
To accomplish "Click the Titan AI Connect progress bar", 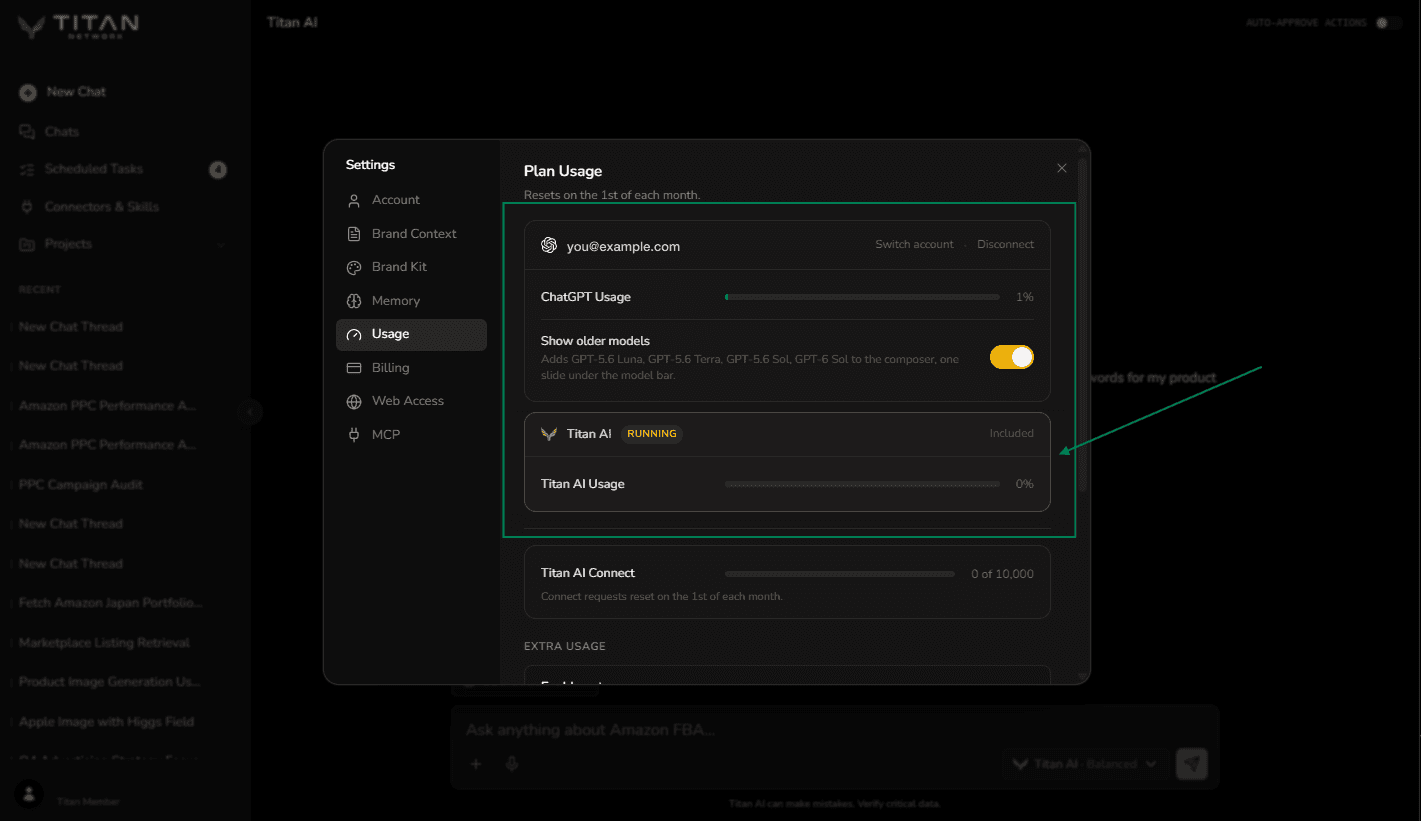I will pos(840,574).
